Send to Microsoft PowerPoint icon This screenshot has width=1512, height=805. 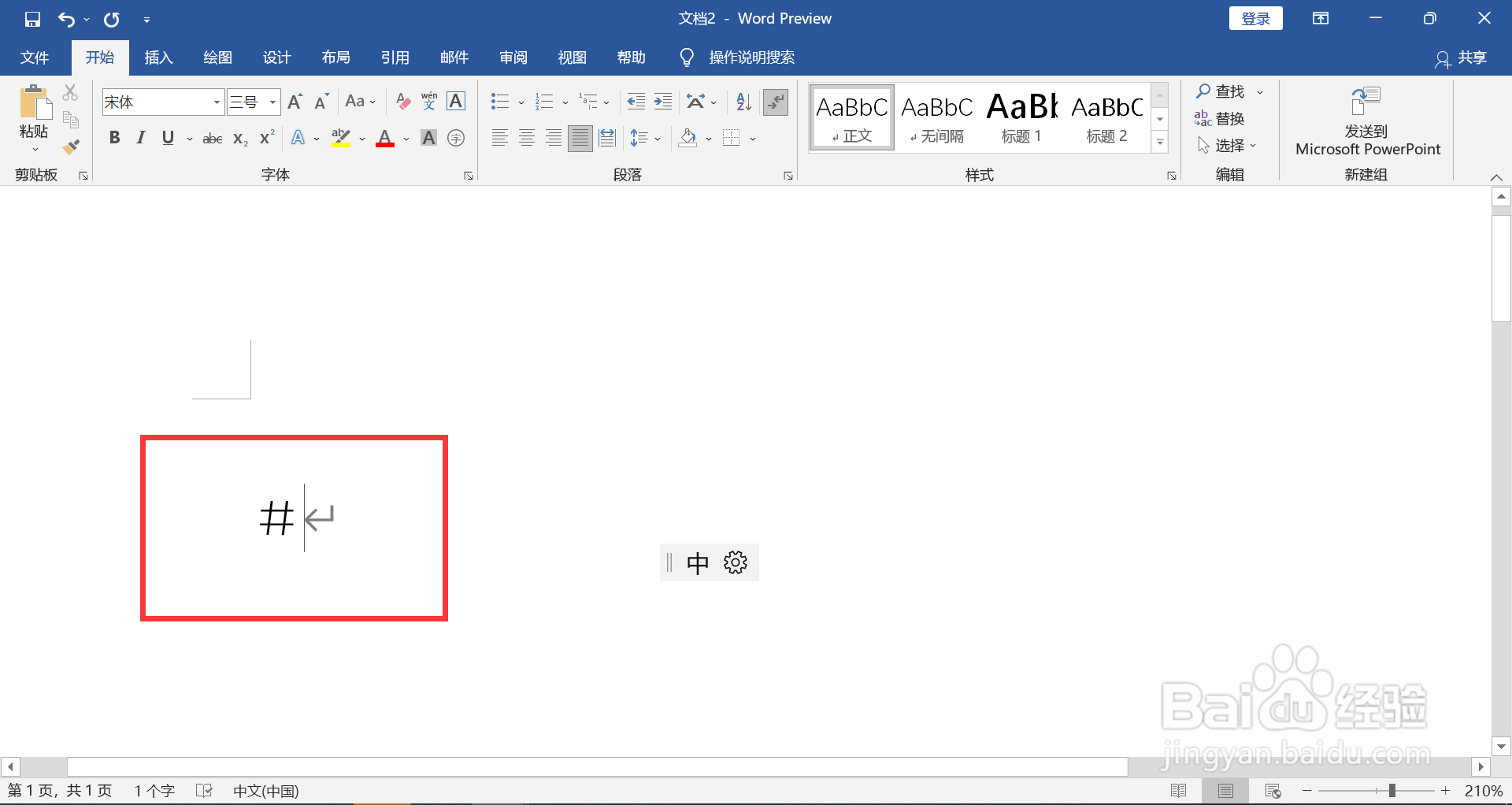click(x=1366, y=102)
